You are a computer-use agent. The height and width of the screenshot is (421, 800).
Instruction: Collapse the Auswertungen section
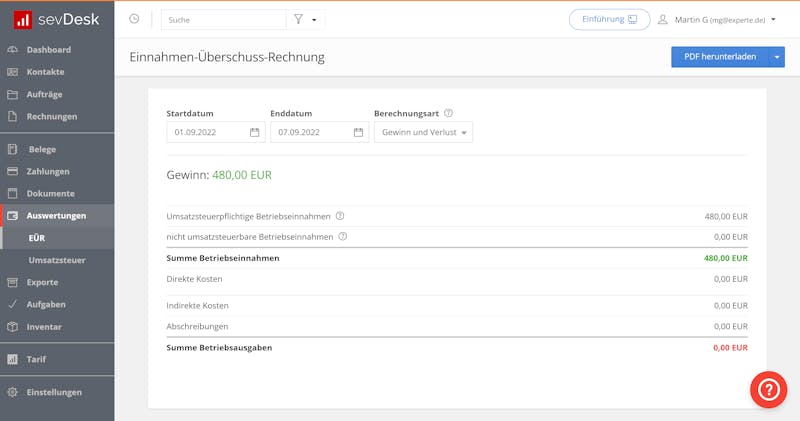(x=57, y=216)
